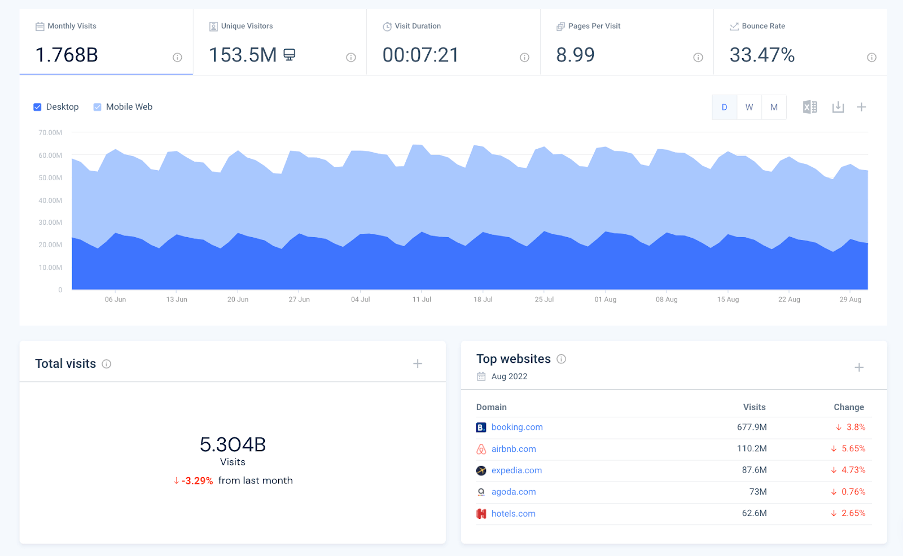Open the booking.com link

pyautogui.click(x=517, y=427)
